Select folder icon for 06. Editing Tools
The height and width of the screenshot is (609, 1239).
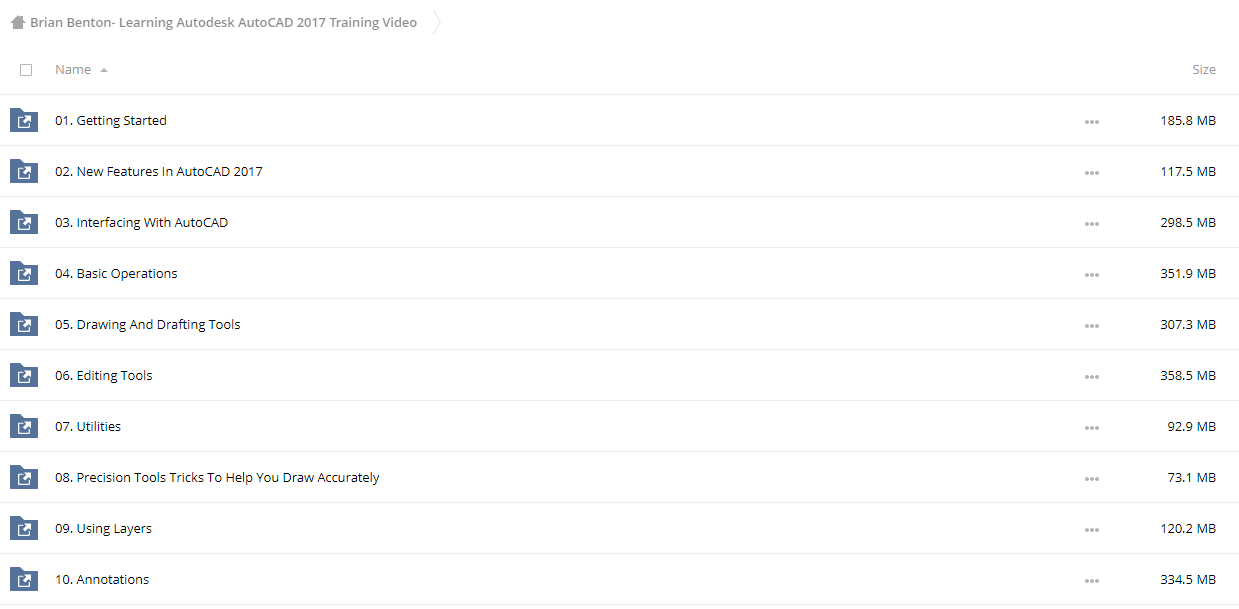24,375
